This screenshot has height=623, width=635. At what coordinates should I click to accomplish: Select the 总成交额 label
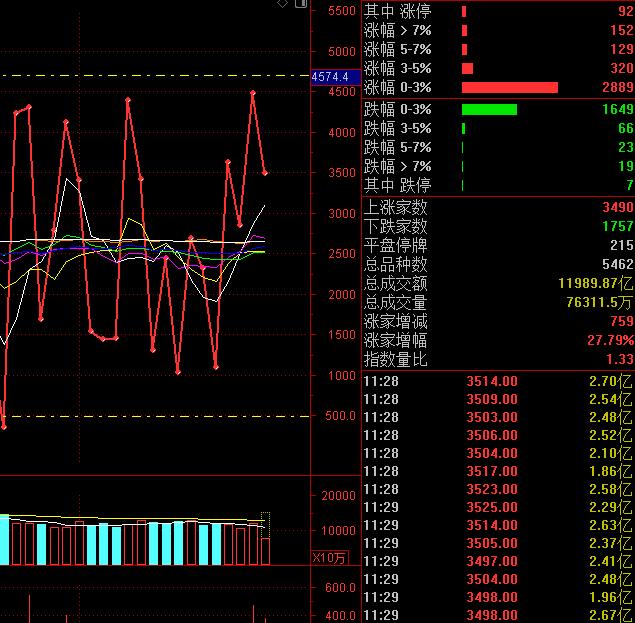coord(395,284)
